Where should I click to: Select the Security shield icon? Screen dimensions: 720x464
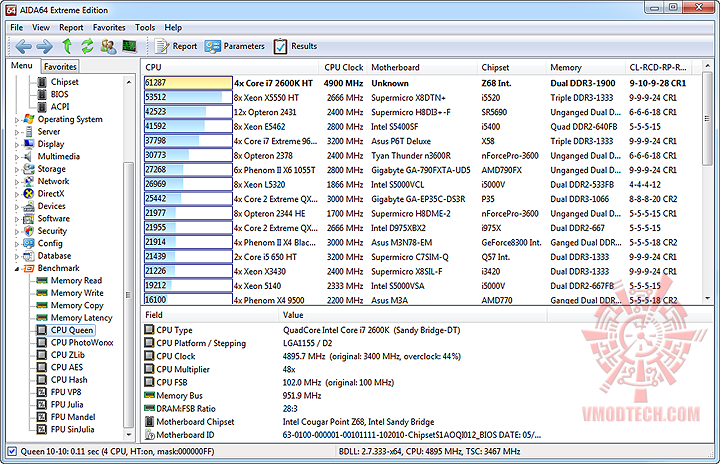[x=29, y=231]
